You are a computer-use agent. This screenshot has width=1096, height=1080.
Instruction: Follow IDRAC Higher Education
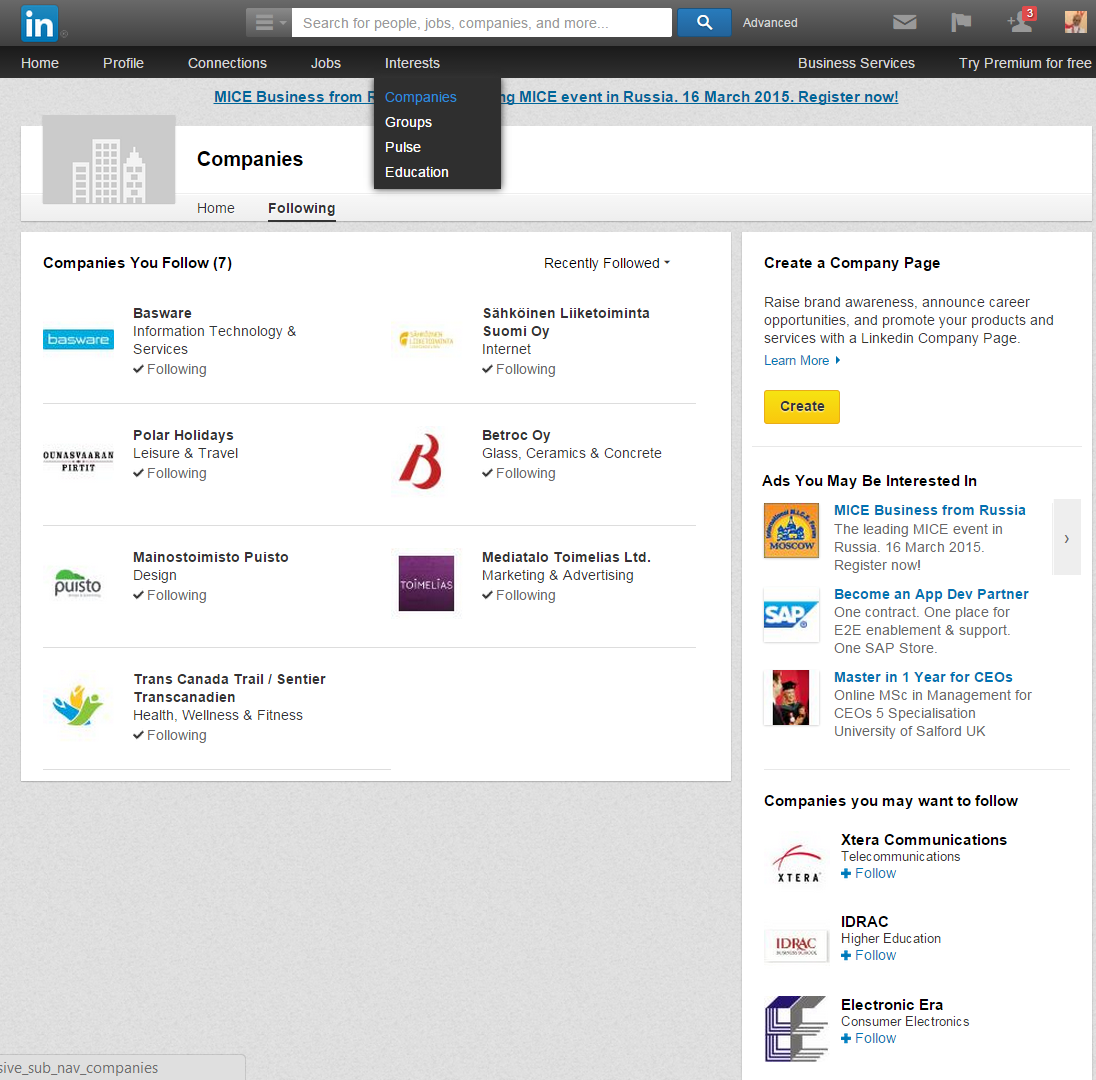pos(868,955)
